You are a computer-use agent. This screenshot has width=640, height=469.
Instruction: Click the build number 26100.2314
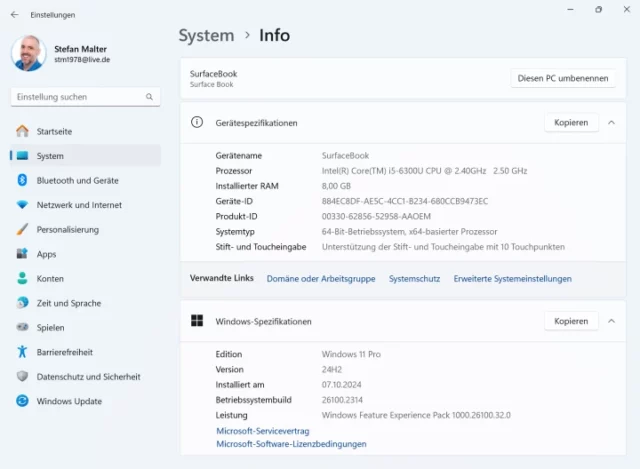tap(342, 400)
